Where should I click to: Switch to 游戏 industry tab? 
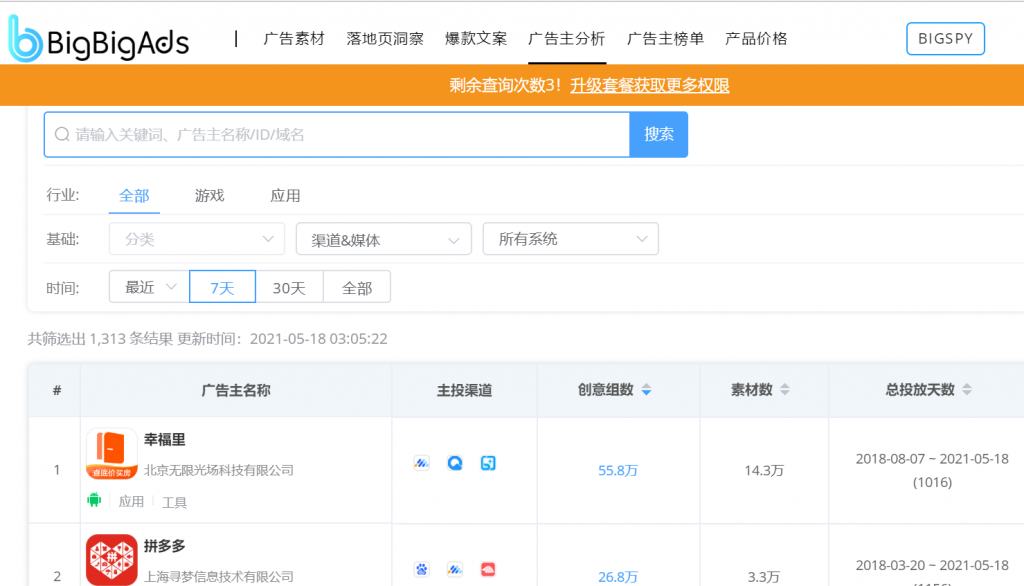pos(210,195)
